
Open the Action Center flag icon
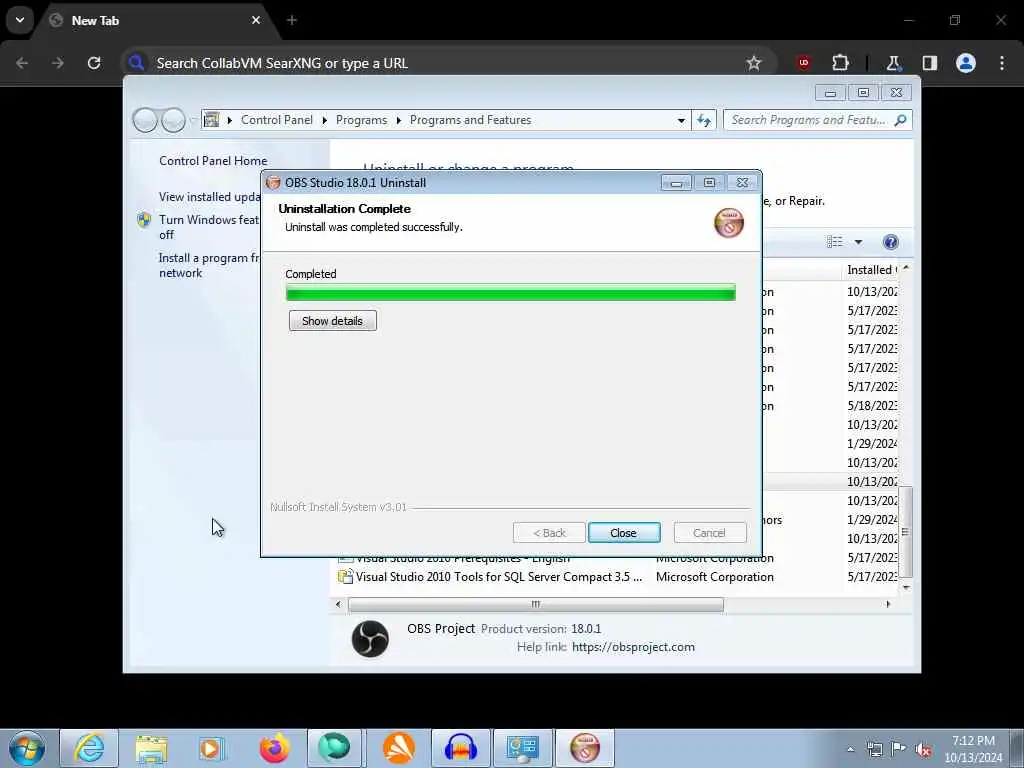(899, 749)
